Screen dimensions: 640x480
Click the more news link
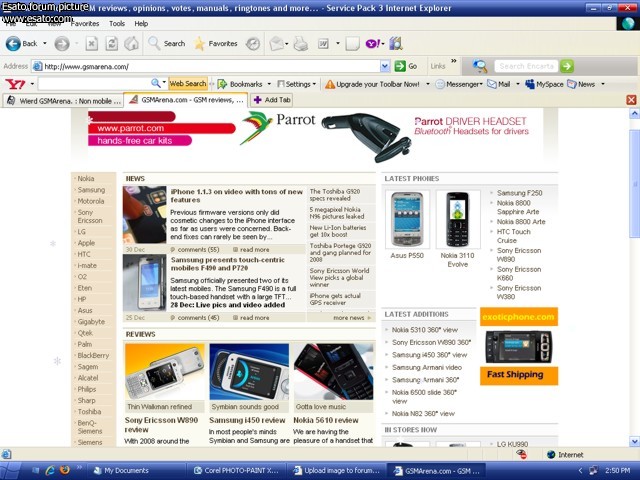pyautogui.click(x=349, y=318)
